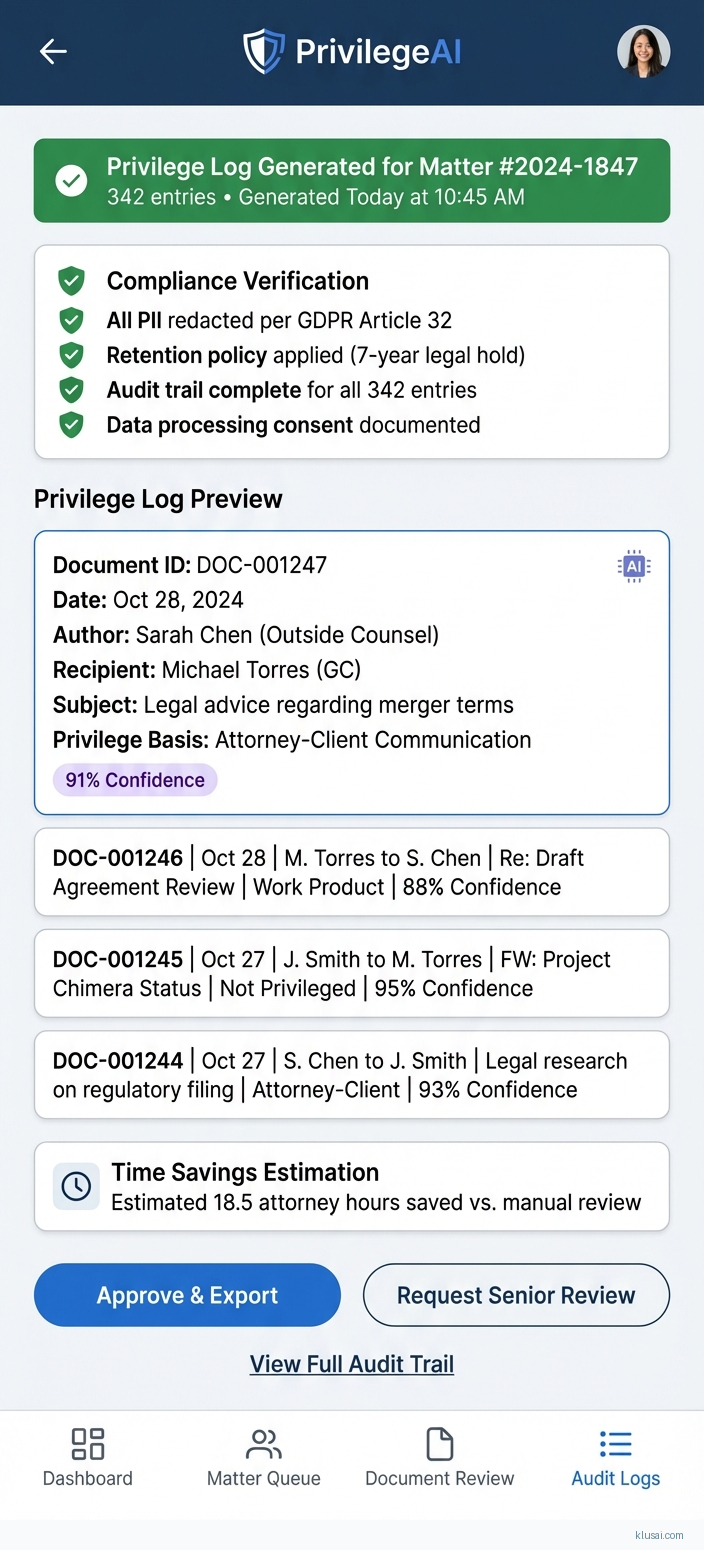The height and width of the screenshot is (1550, 704).
Task: Click the Audit trail complete shield check
Action: tap(71, 390)
